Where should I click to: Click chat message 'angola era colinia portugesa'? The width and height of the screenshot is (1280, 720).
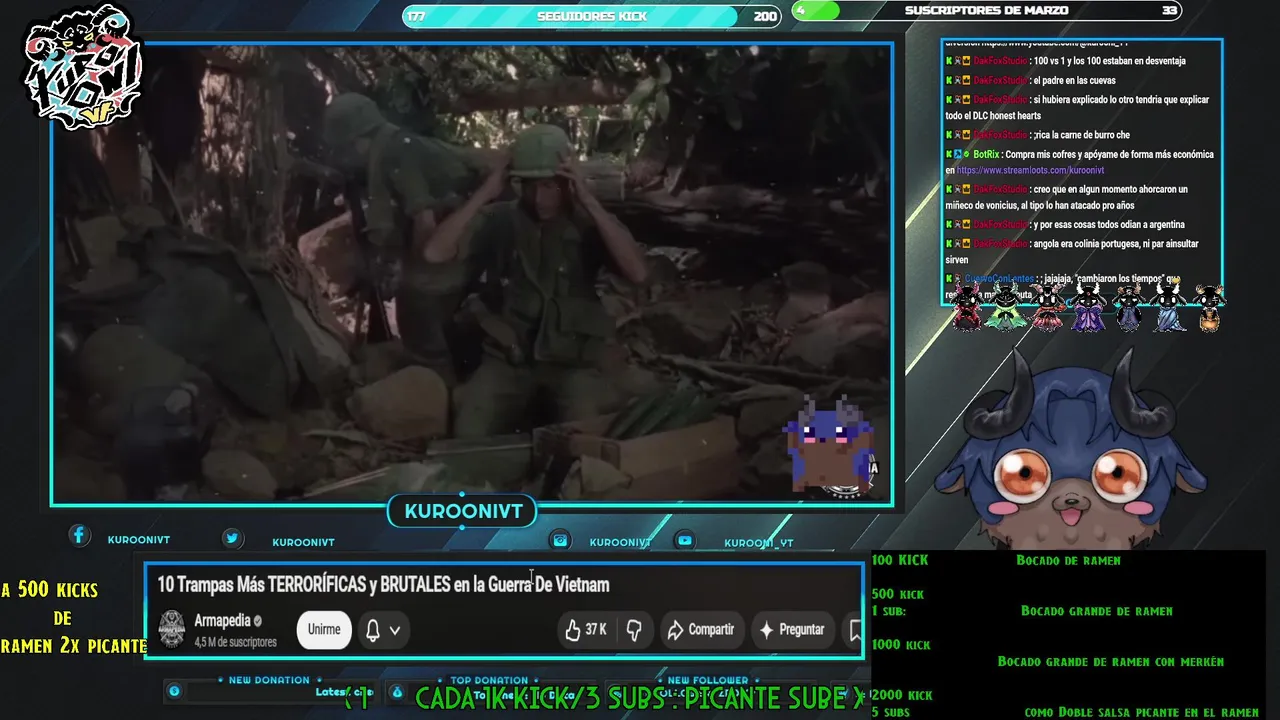(x=1072, y=252)
